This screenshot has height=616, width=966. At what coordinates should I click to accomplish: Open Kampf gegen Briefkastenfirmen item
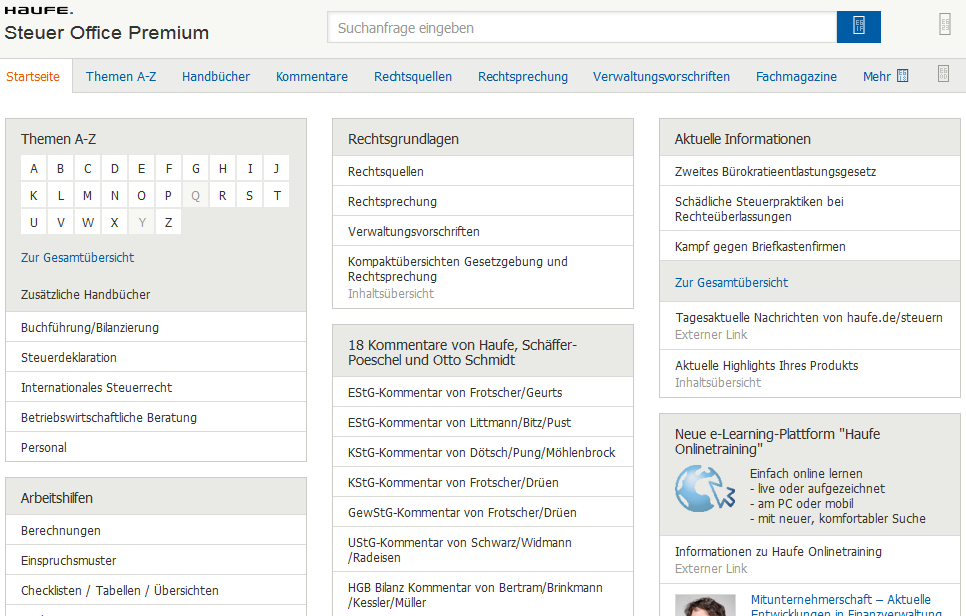pyautogui.click(x=810, y=246)
